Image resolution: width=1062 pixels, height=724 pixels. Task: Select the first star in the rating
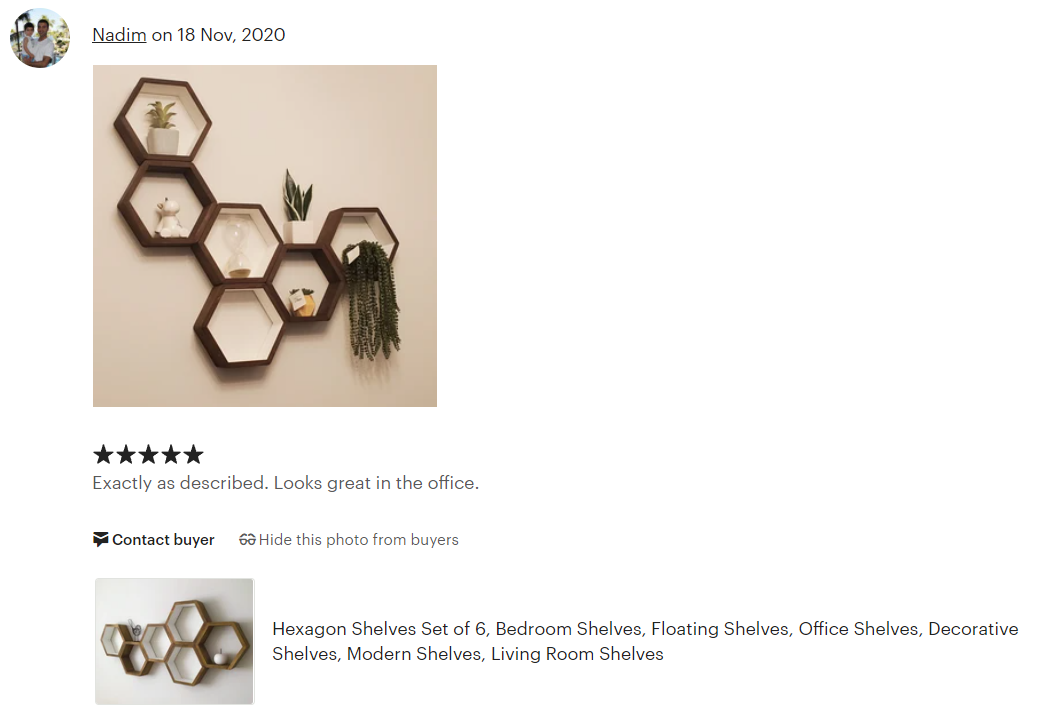click(103, 454)
